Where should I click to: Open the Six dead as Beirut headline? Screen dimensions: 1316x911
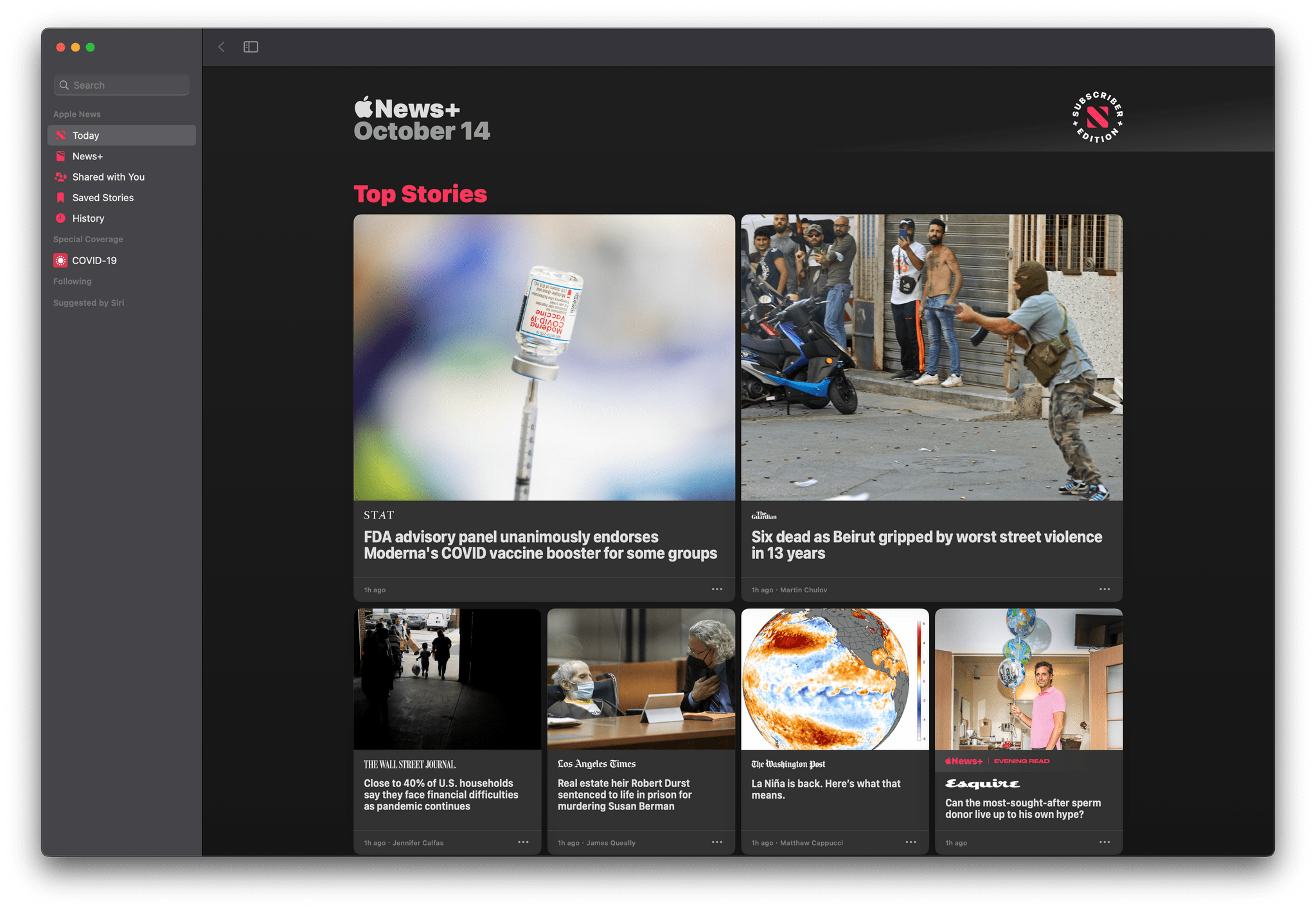[927, 545]
